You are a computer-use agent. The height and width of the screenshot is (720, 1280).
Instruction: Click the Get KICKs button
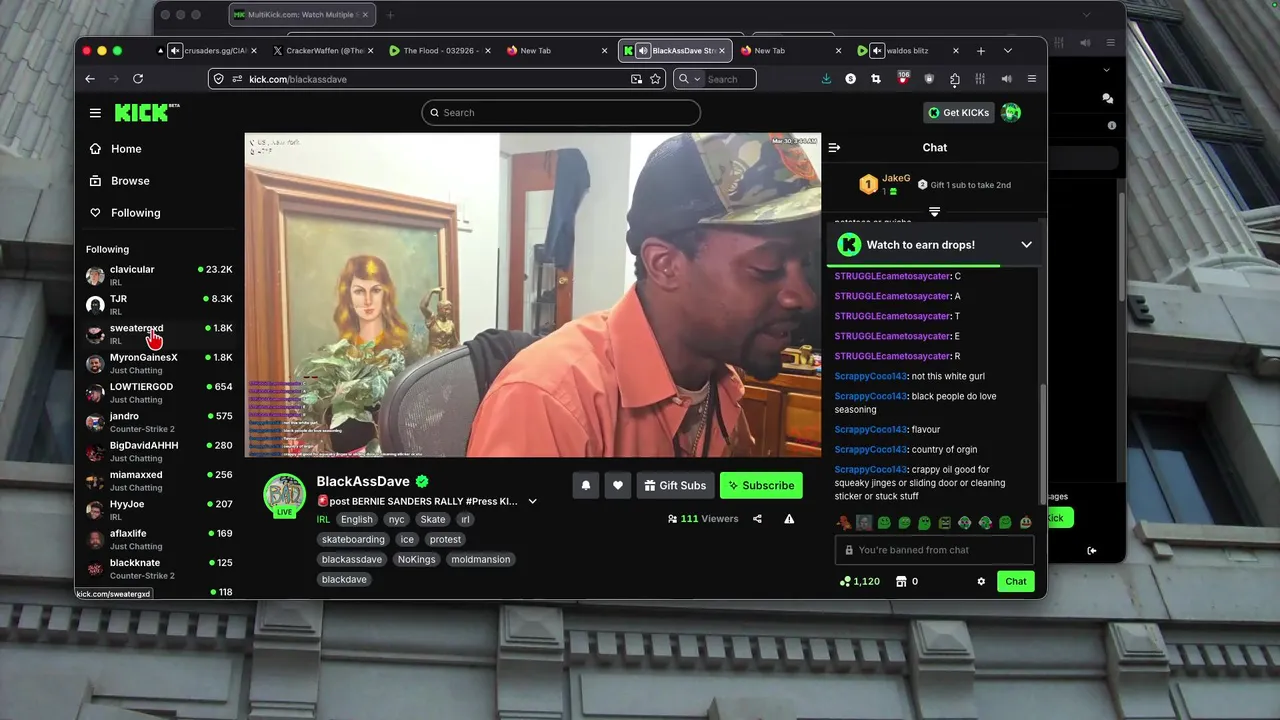pyautogui.click(x=958, y=112)
